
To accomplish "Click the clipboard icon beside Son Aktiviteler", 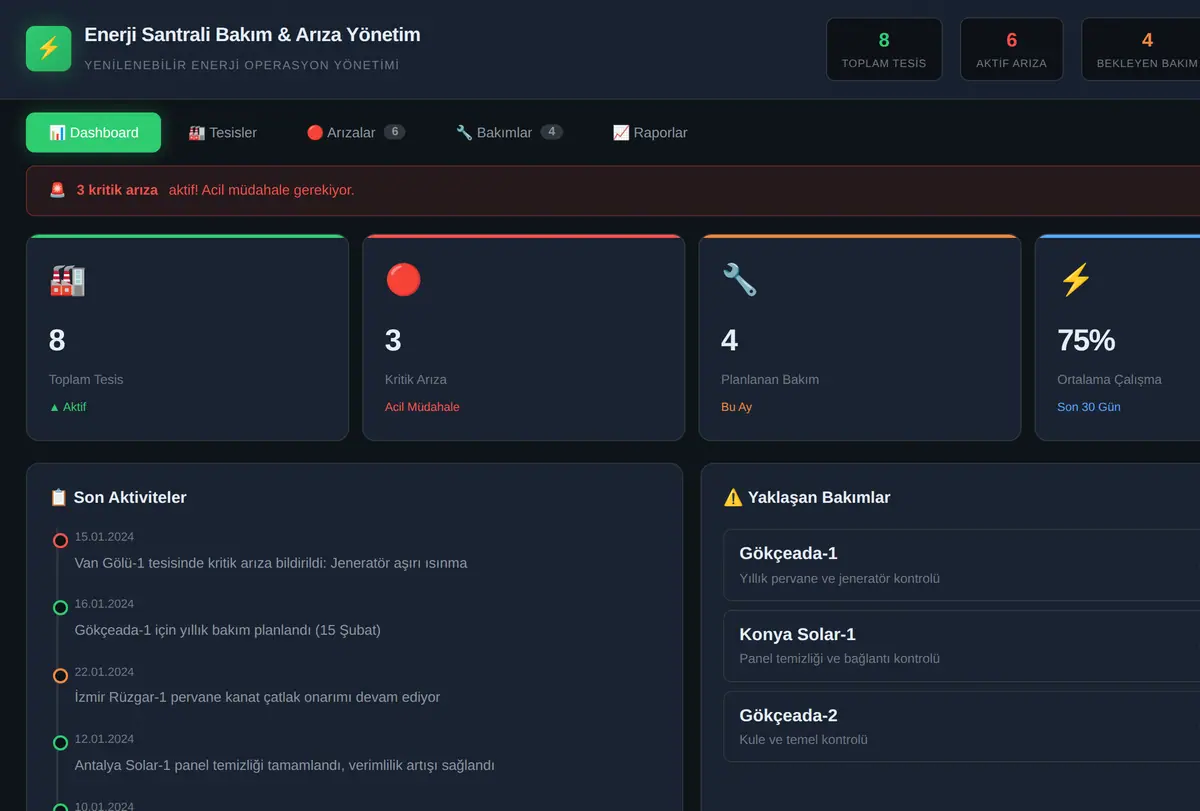I will point(59,497).
